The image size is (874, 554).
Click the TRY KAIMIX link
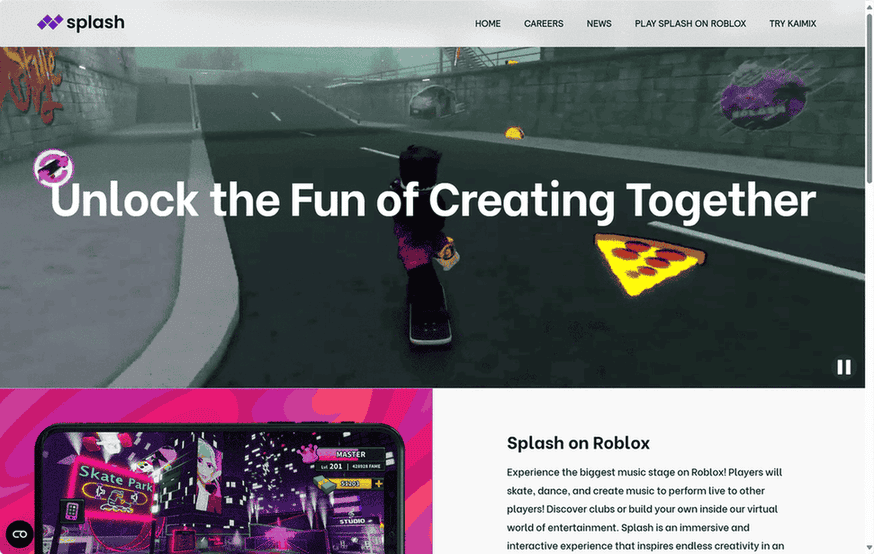click(x=793, y=23)
